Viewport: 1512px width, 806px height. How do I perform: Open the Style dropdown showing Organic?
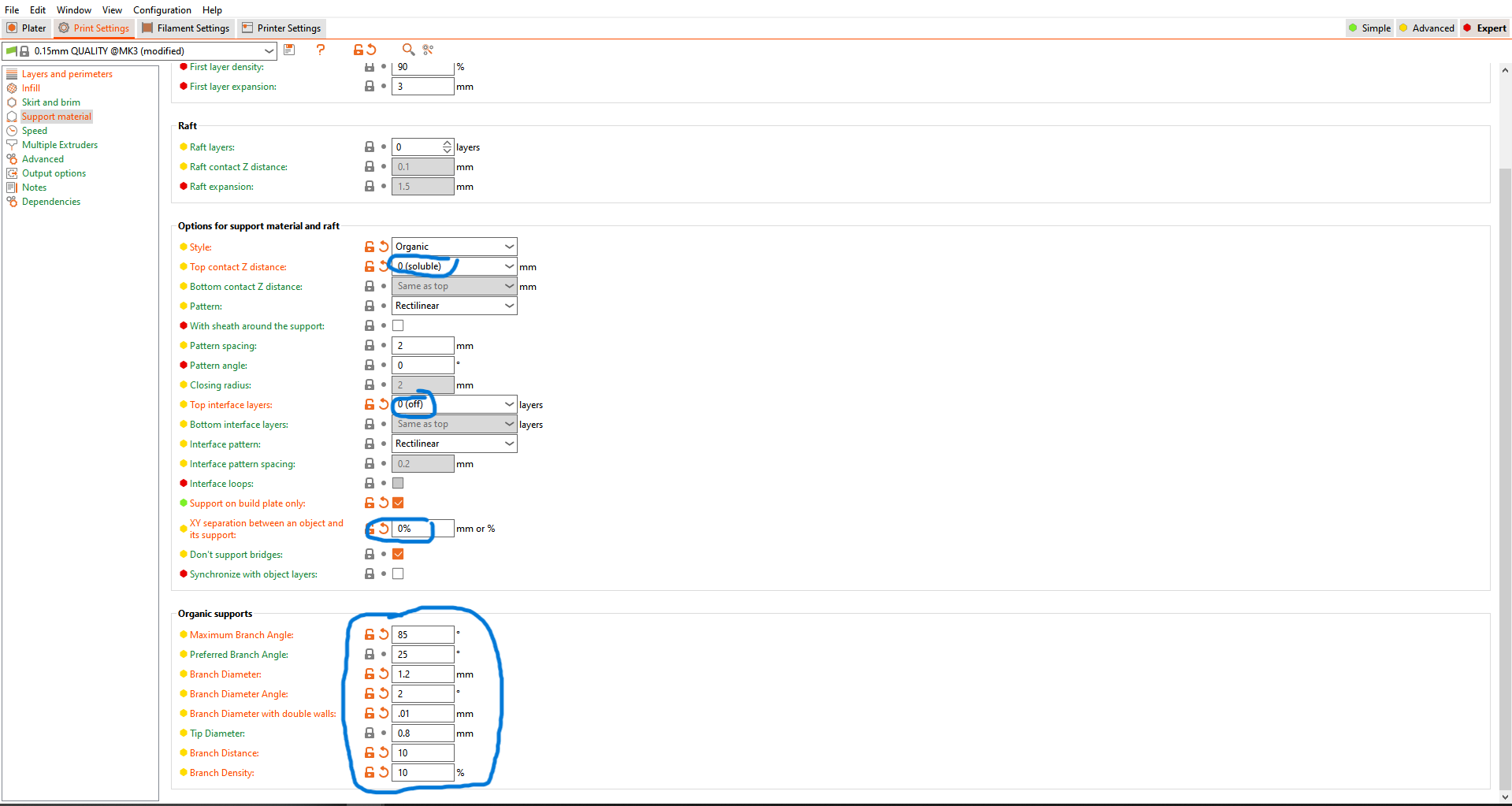tap(454, 247)
